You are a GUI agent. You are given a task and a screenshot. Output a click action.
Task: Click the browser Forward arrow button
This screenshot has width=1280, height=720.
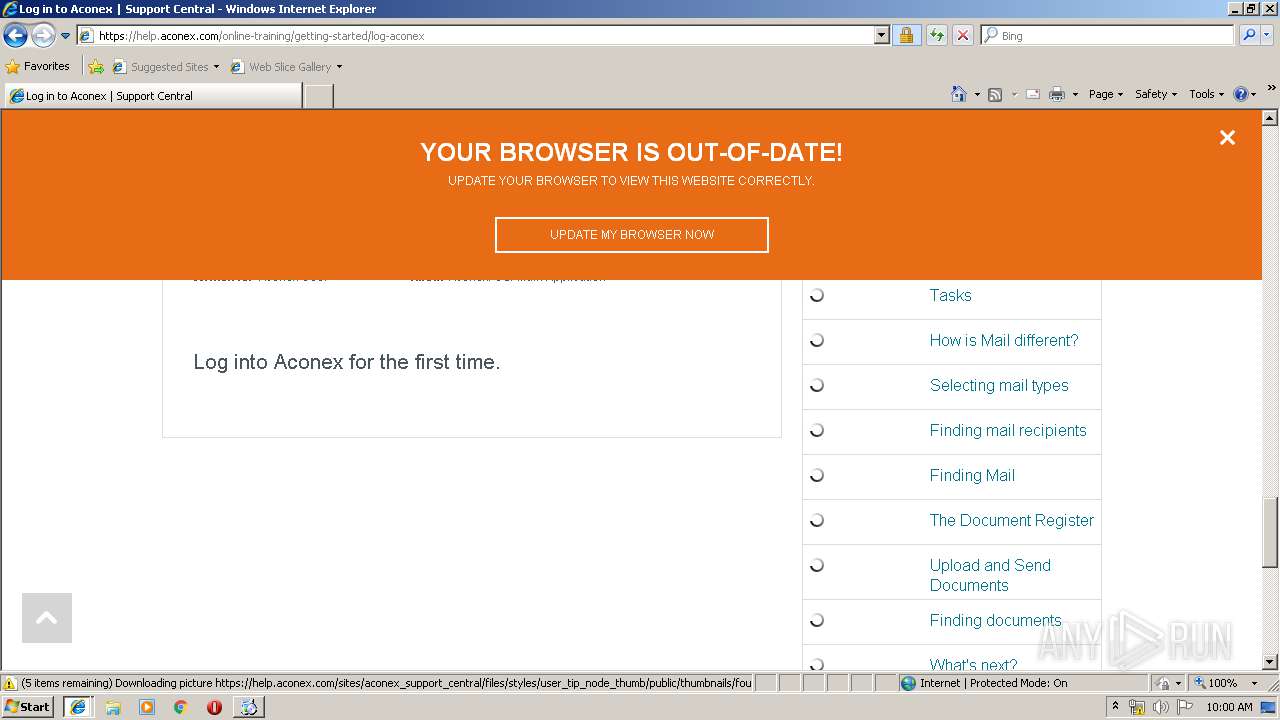[43, 36]
